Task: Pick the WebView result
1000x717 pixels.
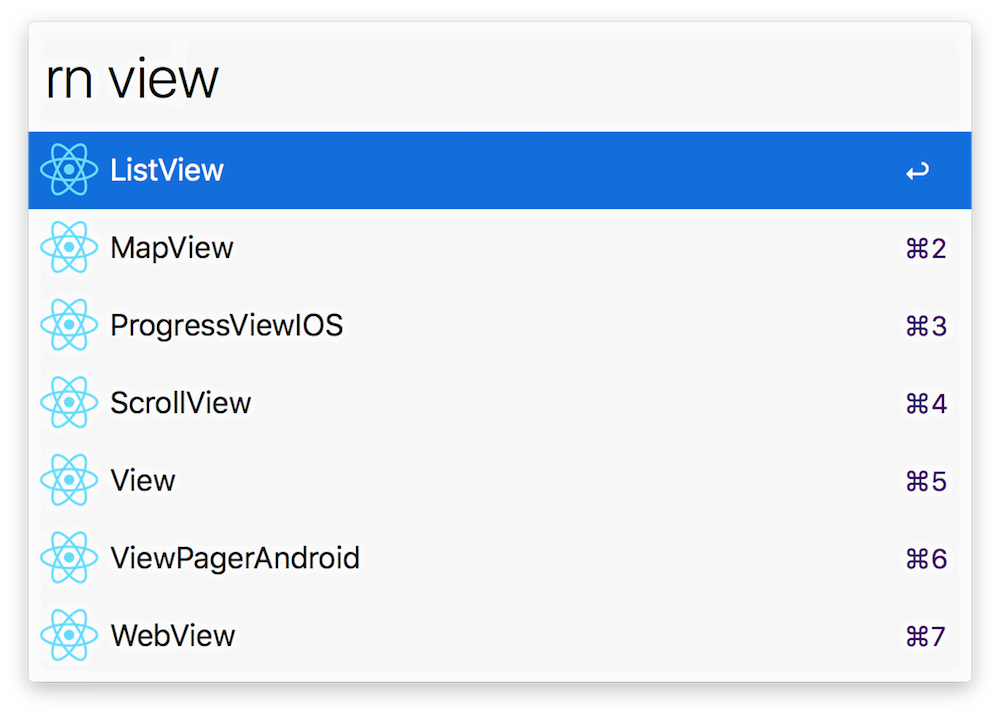Action: coord(173,635)
